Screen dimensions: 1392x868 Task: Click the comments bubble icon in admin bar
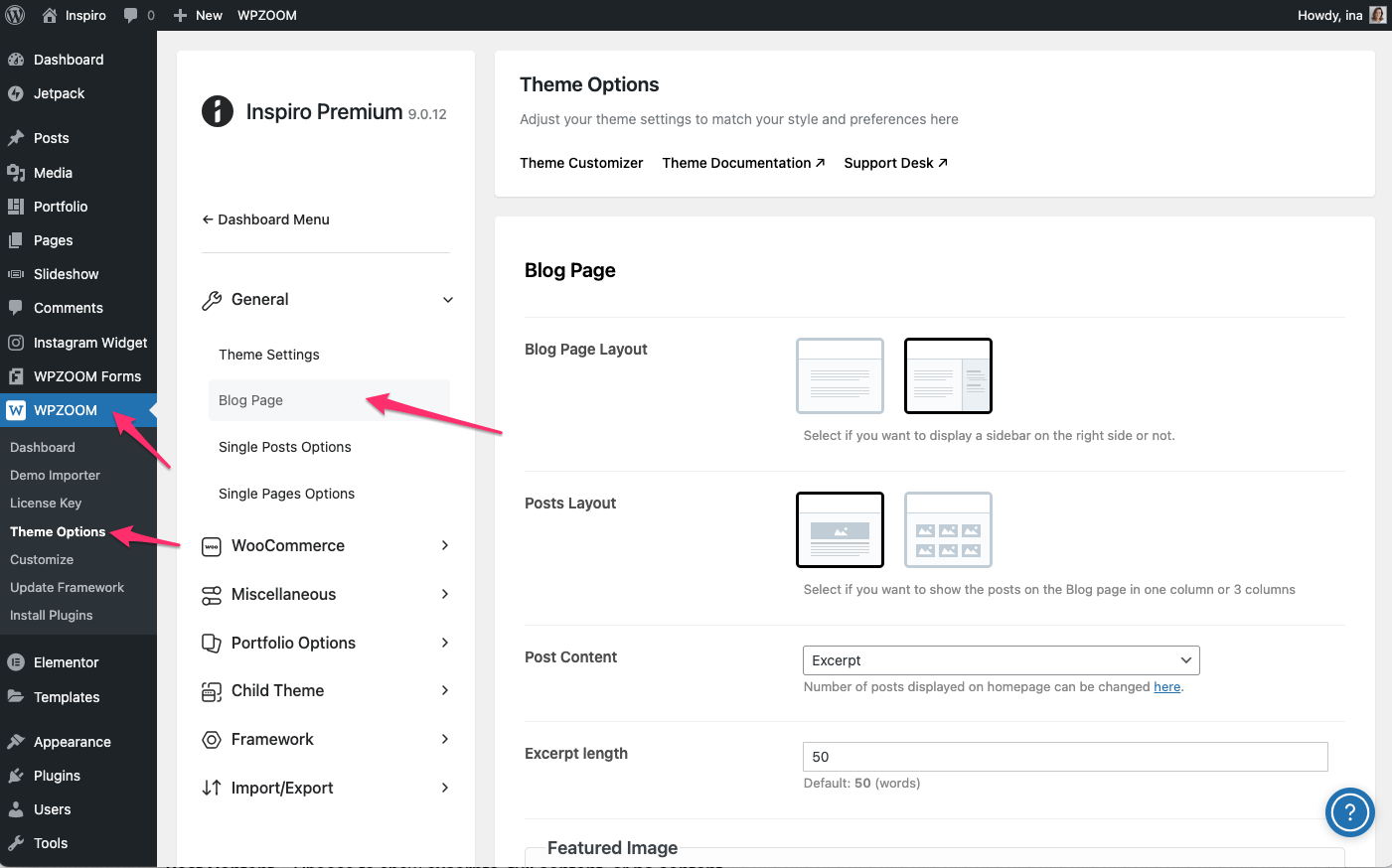click(130, 15)
